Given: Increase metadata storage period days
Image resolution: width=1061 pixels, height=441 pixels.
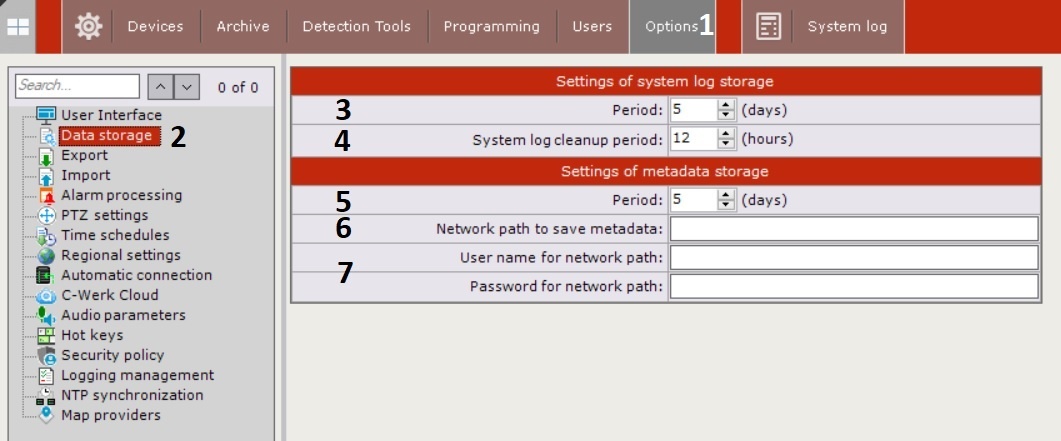Looking at the screenshot, I should click(x=726, y=195).
